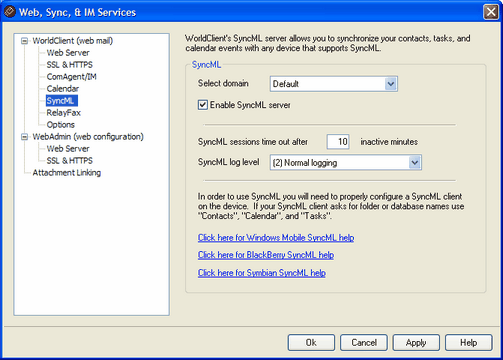Click the 'Select domain' label
The height and width of the screenshot is (360, 503).
point(223,83)
